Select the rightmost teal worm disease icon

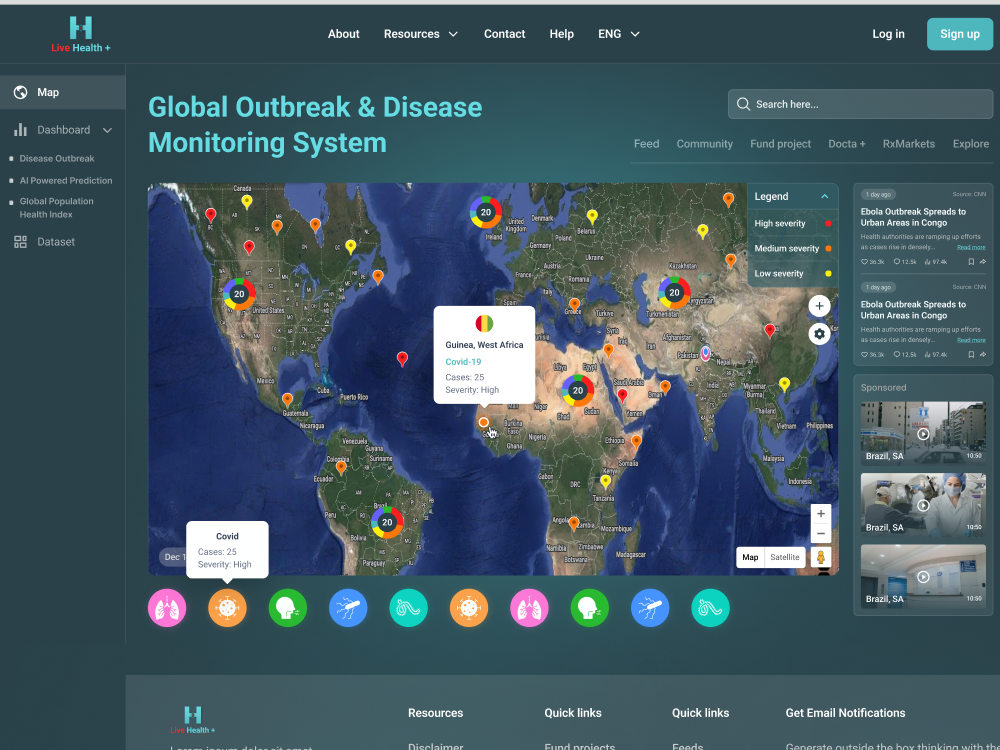coord(710,608)
